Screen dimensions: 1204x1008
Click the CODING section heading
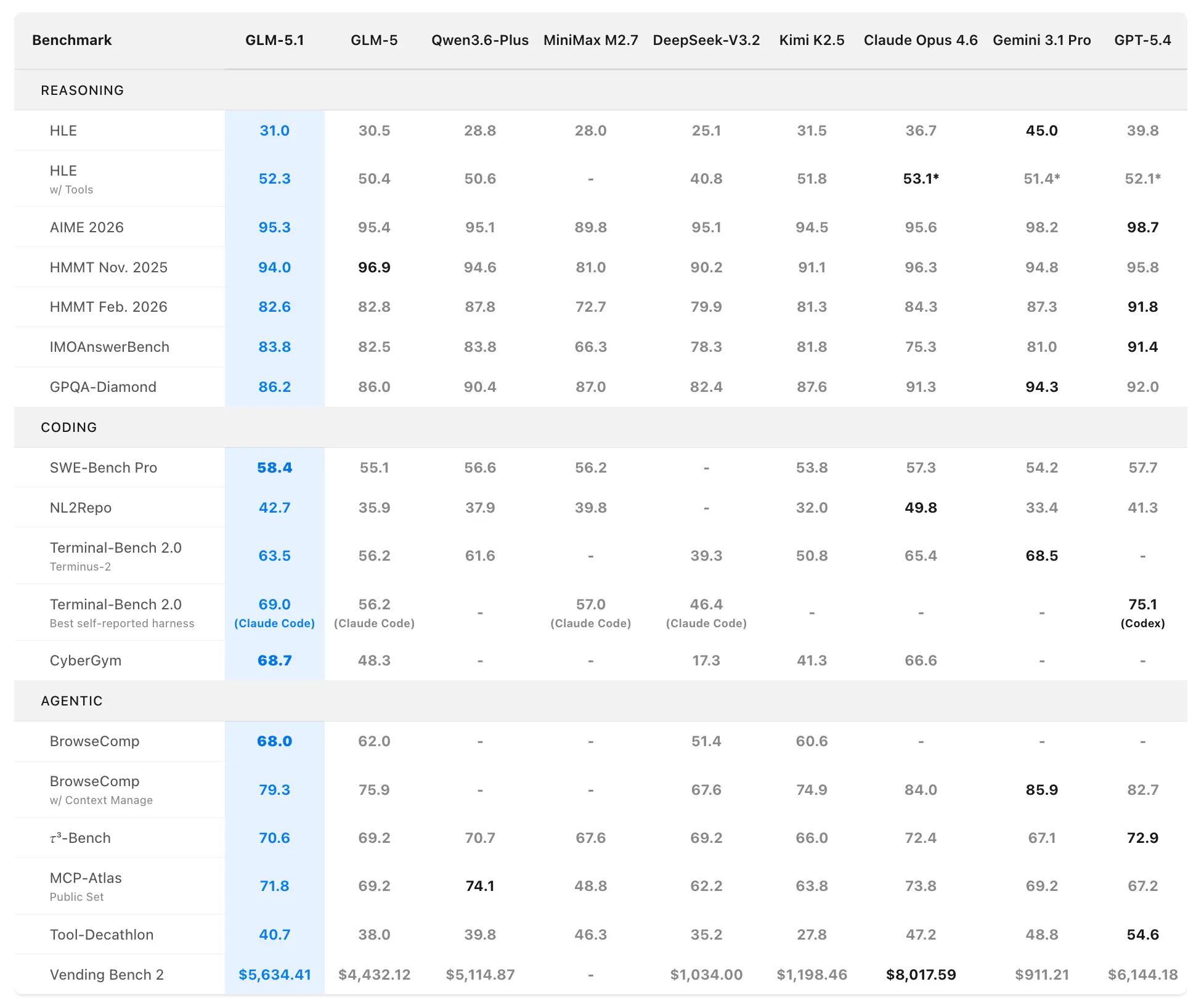(68, 427)
